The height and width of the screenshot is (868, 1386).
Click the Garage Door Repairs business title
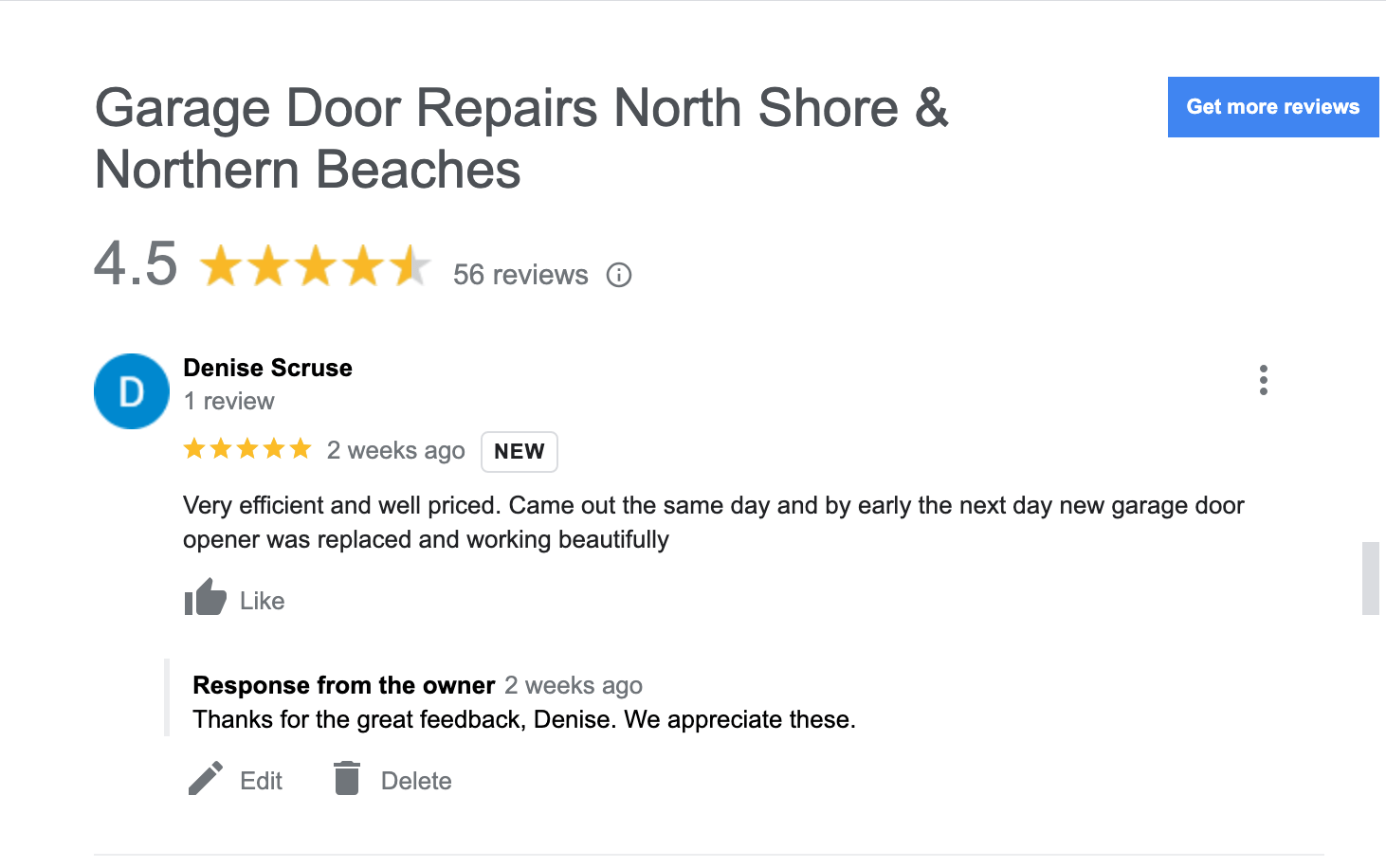(x=520, y=137)
